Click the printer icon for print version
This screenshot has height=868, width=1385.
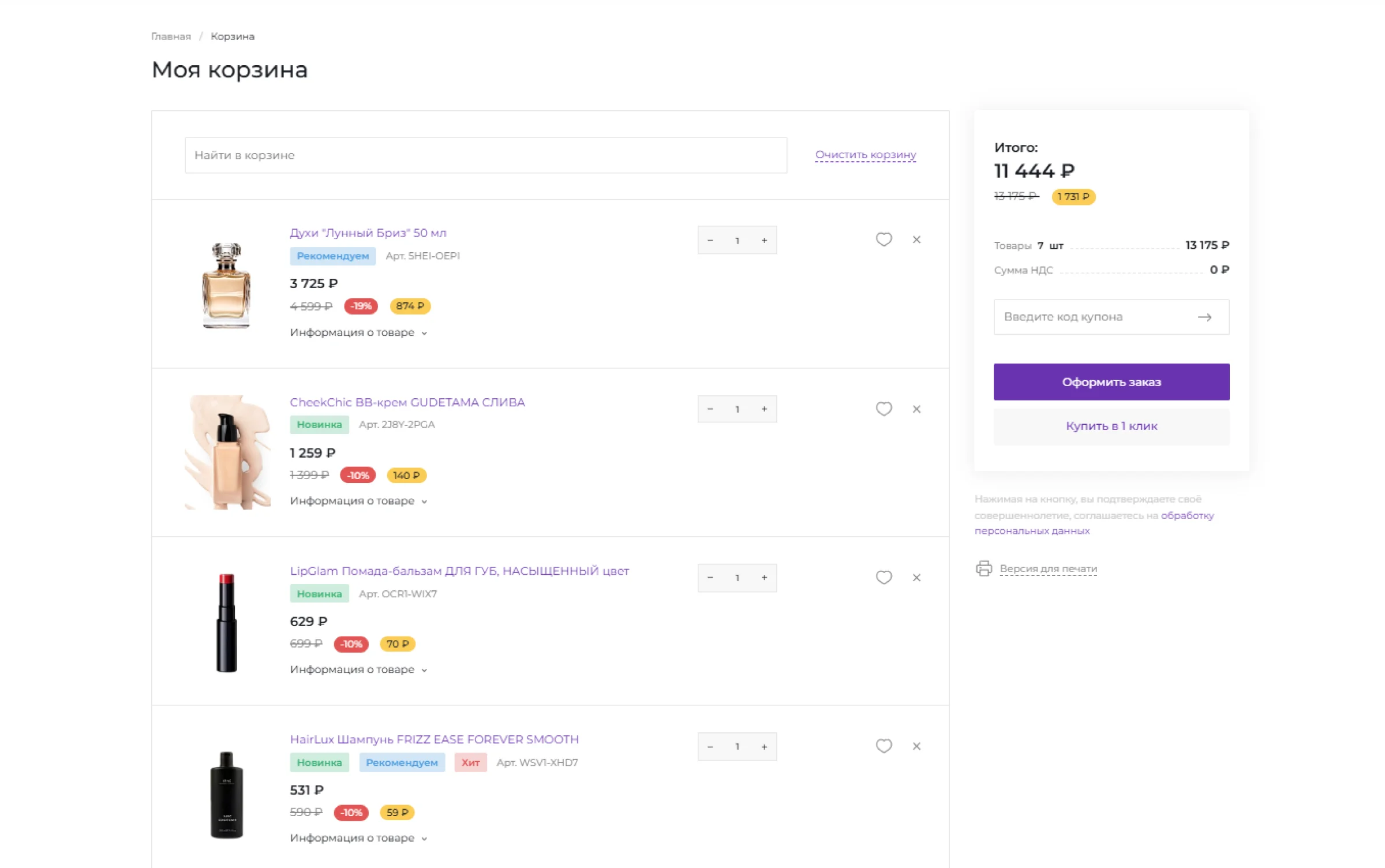coord(984,568)
